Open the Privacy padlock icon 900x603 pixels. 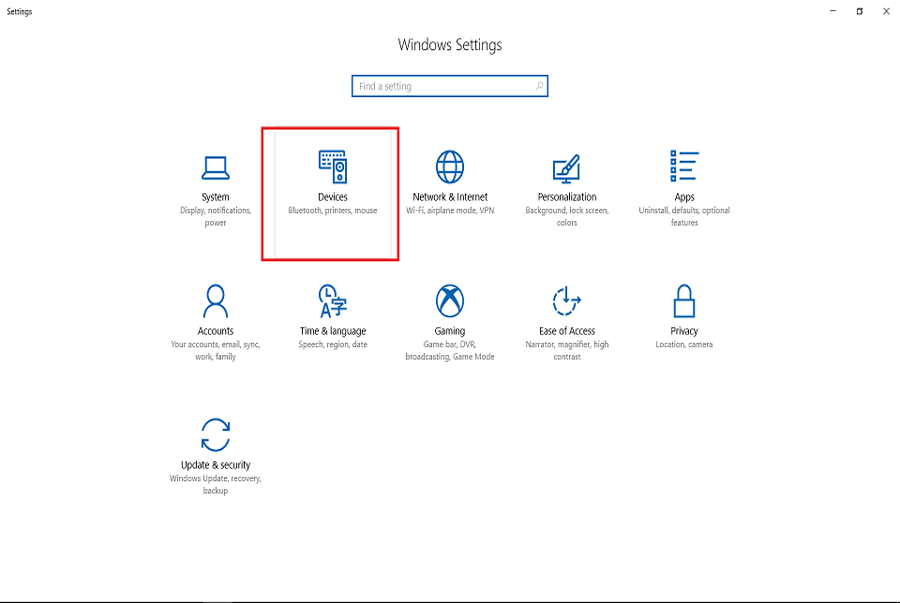pos(684,301)
